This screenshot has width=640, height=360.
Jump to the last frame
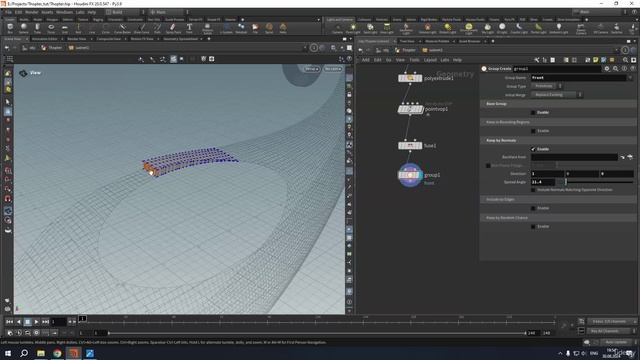tap(45, 322)
